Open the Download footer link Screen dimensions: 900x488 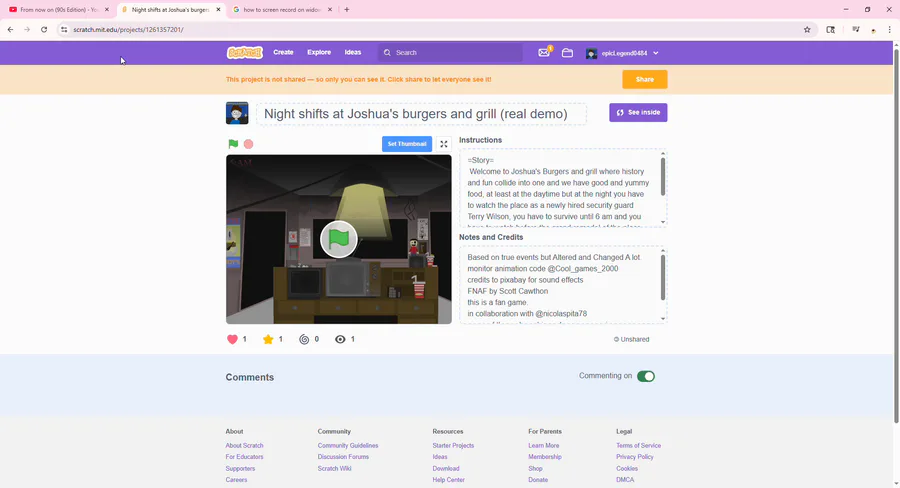click(446, 468)
